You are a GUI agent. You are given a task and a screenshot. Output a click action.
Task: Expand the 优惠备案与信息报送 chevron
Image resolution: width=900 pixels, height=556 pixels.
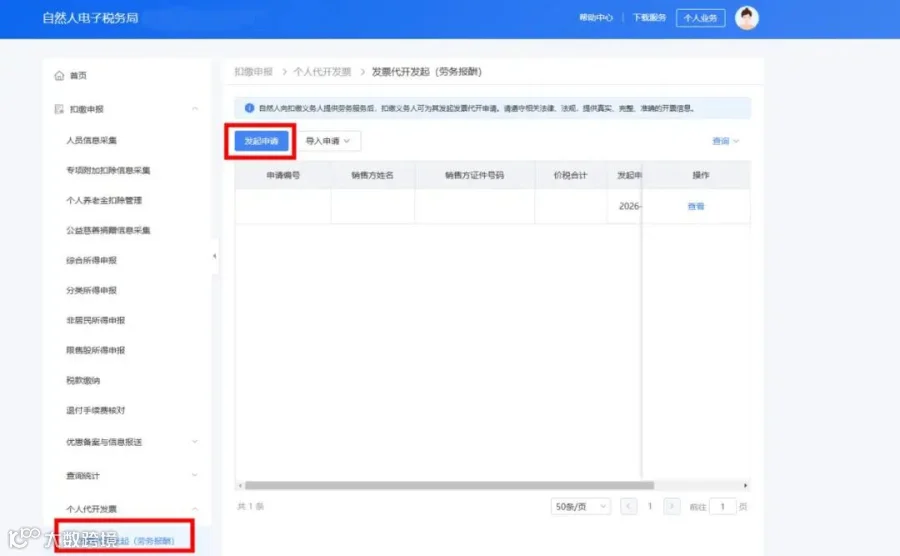coord(195,442)
